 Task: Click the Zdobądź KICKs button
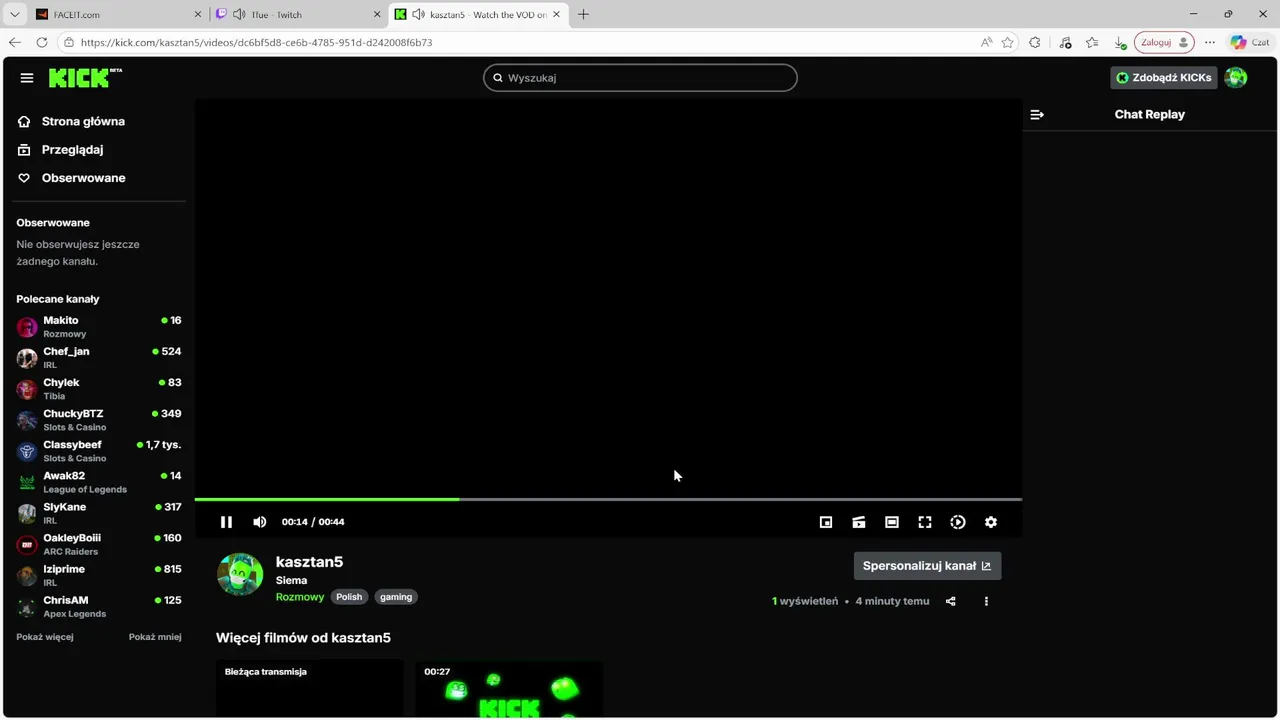[1164, 78]
